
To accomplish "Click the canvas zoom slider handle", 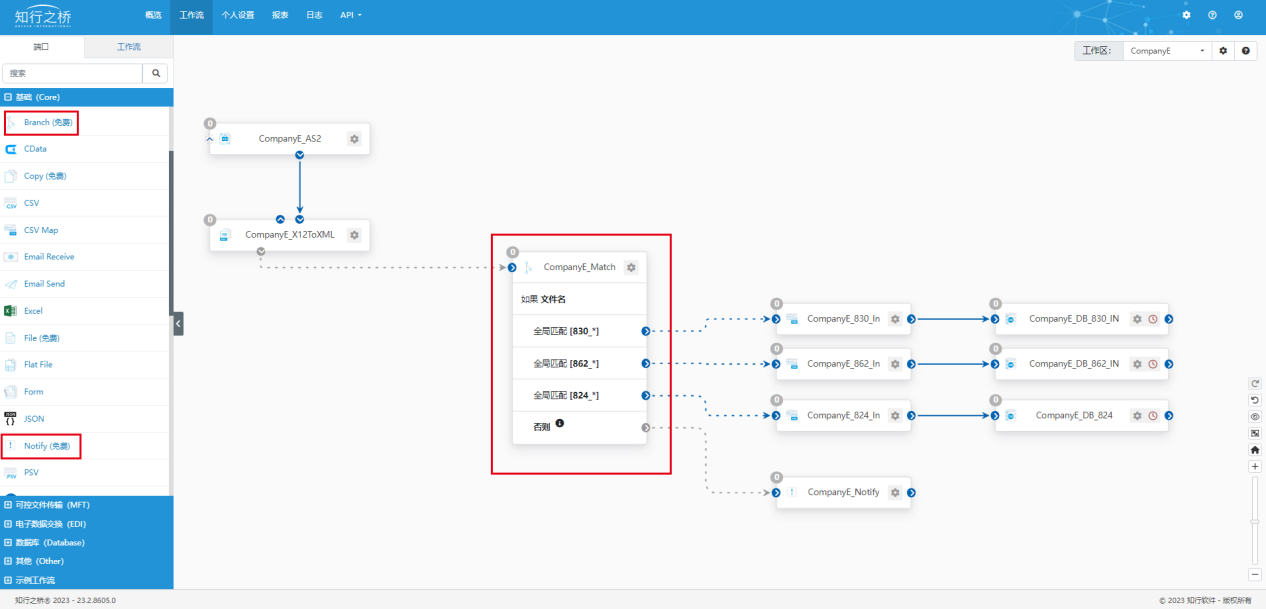I will [x=1255, y=521].
